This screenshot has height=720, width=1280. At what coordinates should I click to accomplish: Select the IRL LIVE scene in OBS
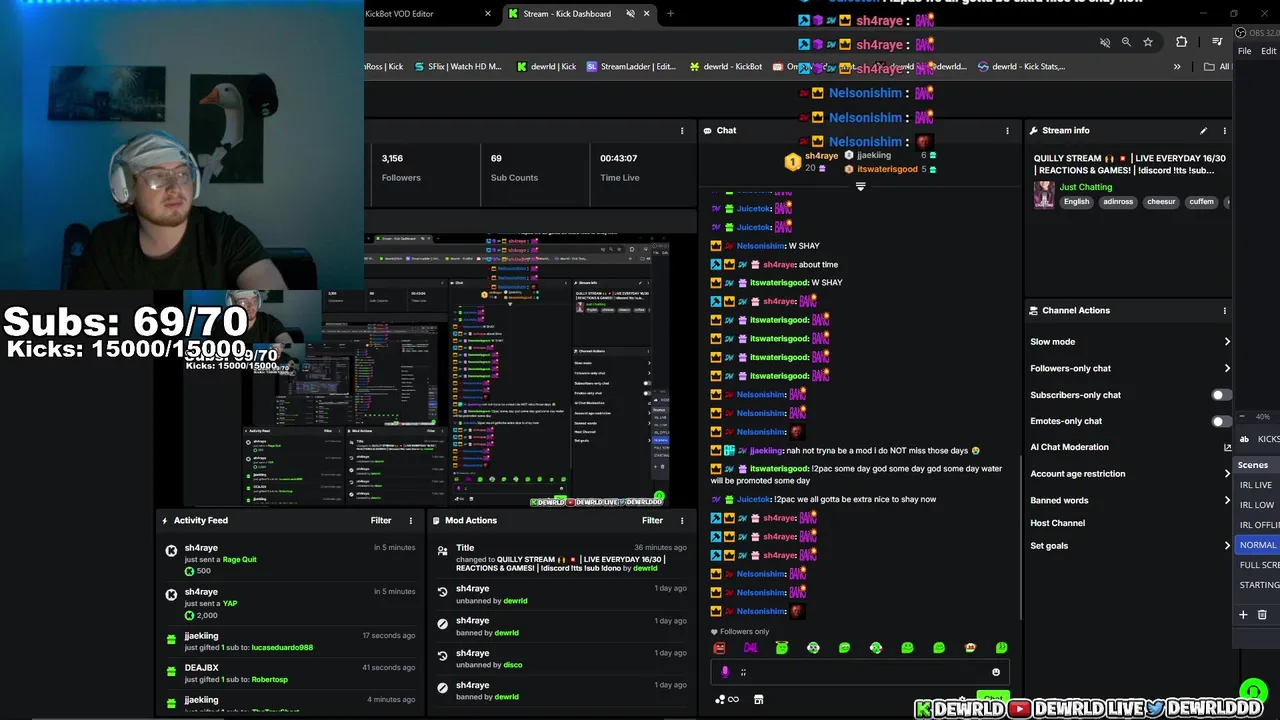[x=1257, y=485]
